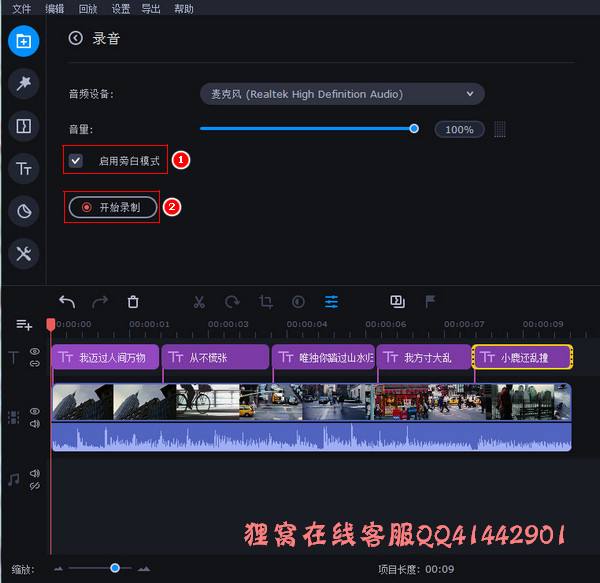The image size is (600, 583).
Task: Open the Import media sidebar icon
Action: pos(24,41)
